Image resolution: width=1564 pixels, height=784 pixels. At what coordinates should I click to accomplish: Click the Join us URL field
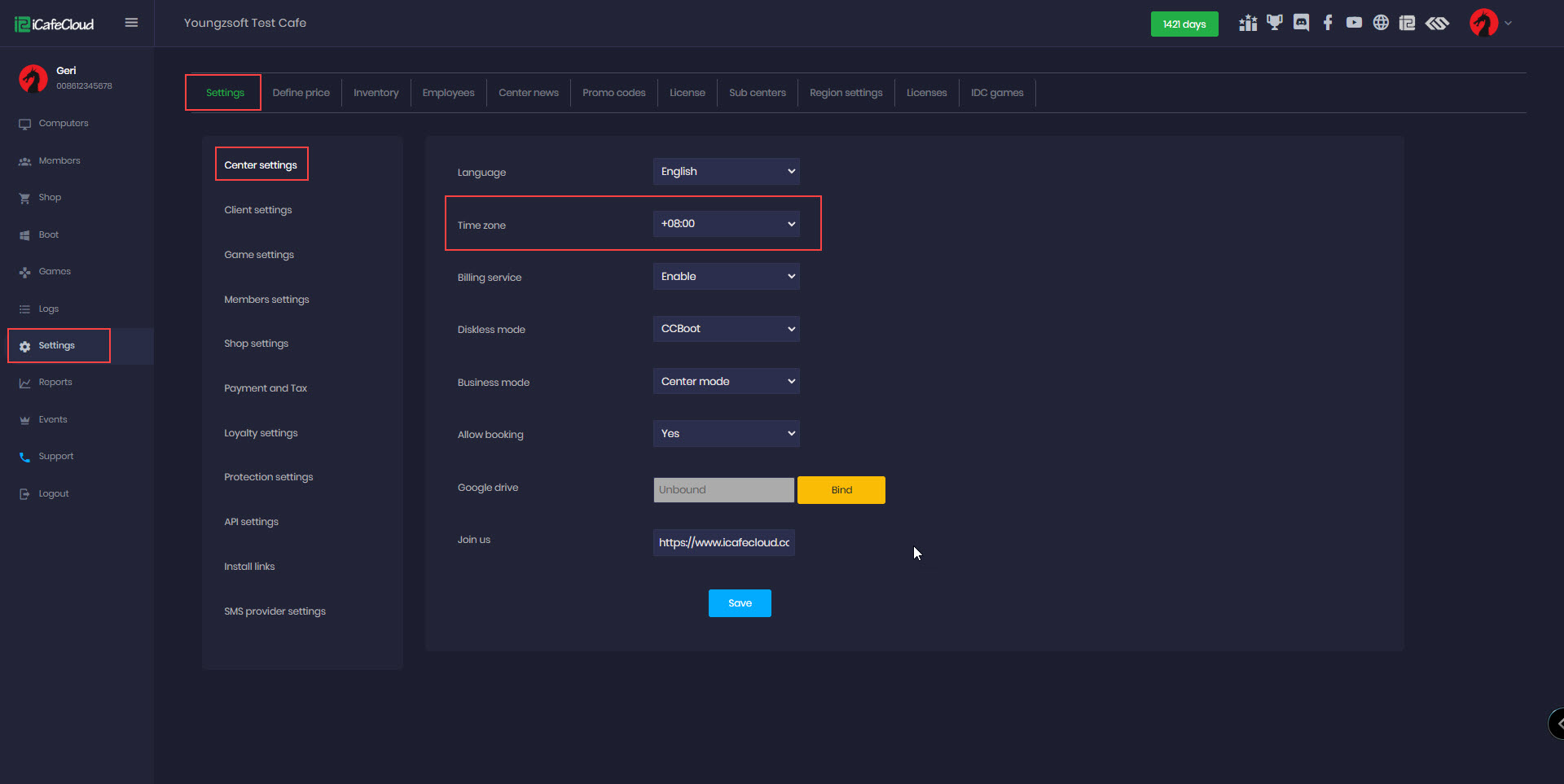click(x=723, y=543)
